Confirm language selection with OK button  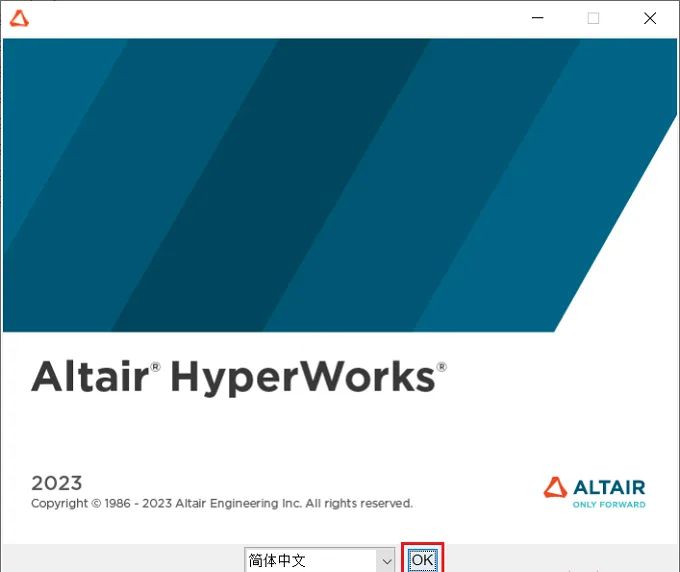point(422,559)
